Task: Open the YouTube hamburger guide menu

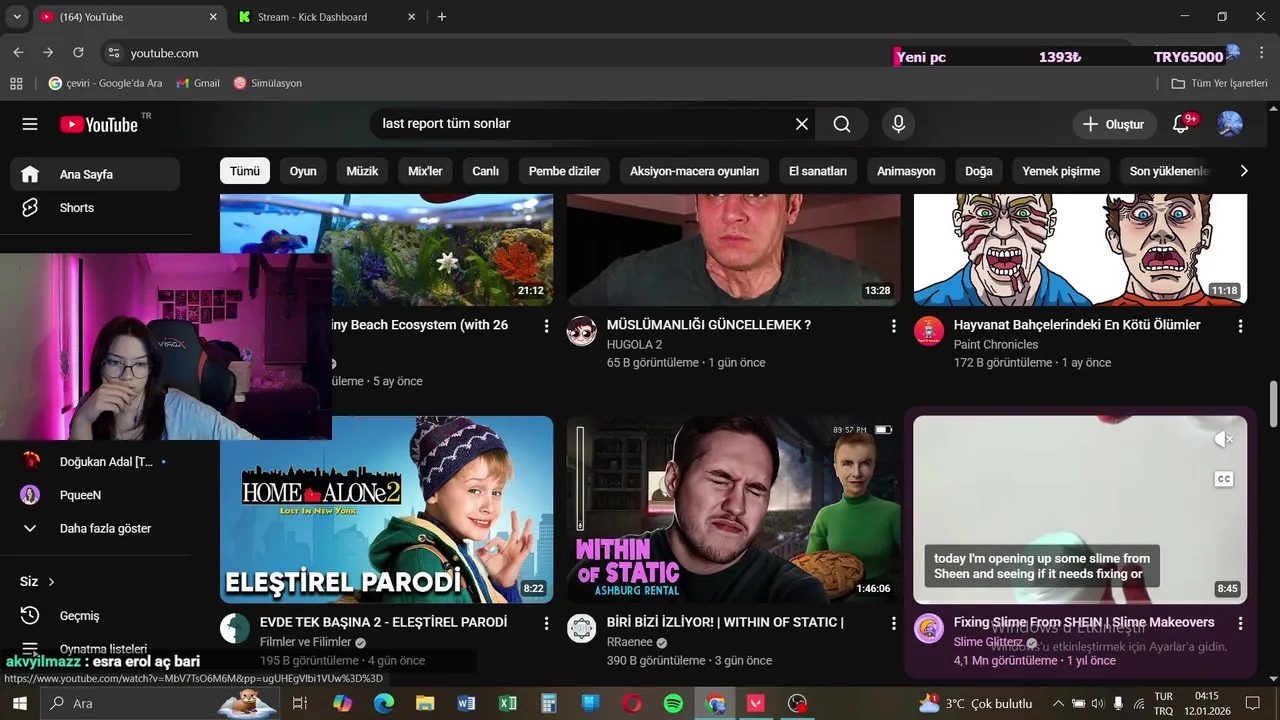Action: [30, 124]
